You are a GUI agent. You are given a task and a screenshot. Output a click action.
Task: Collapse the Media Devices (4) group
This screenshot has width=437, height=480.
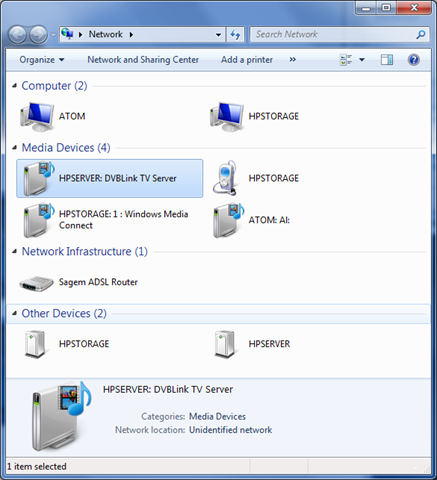14,148
